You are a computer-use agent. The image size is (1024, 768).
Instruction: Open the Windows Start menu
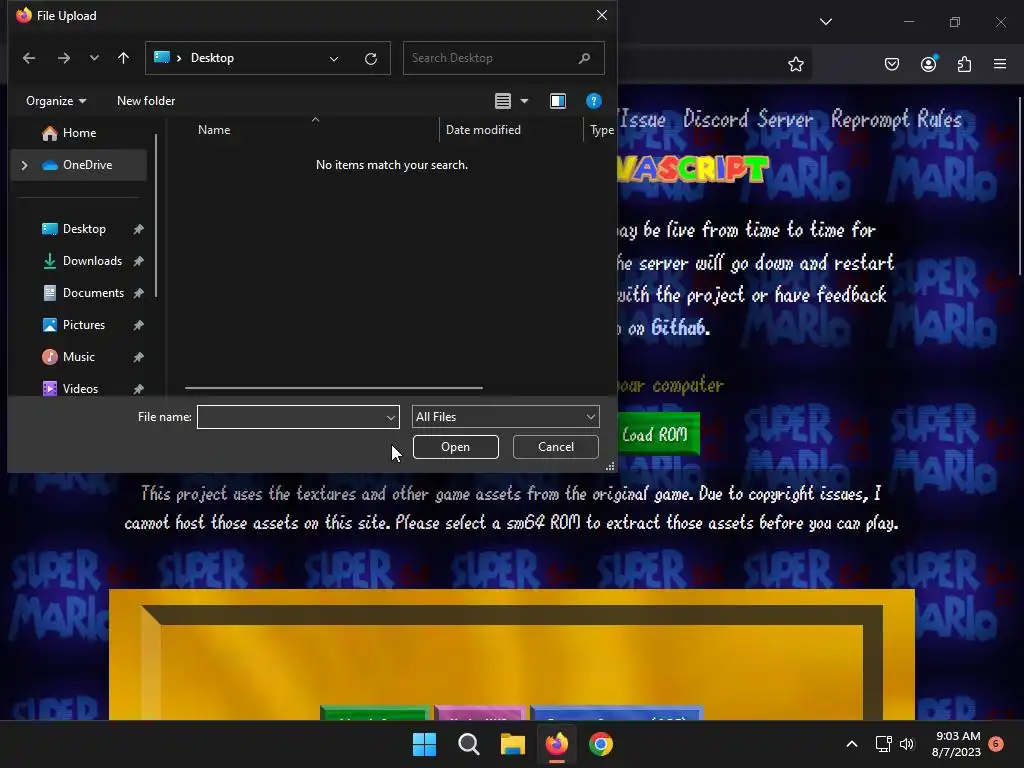coord(424,744)
